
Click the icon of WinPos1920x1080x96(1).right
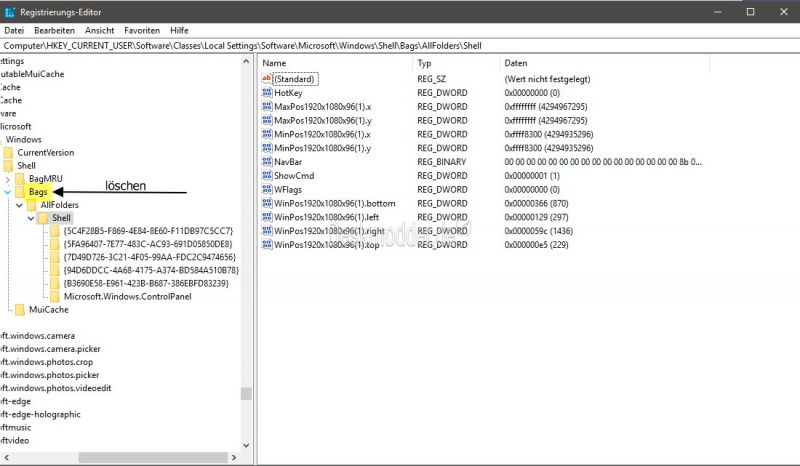pos(266,230)
